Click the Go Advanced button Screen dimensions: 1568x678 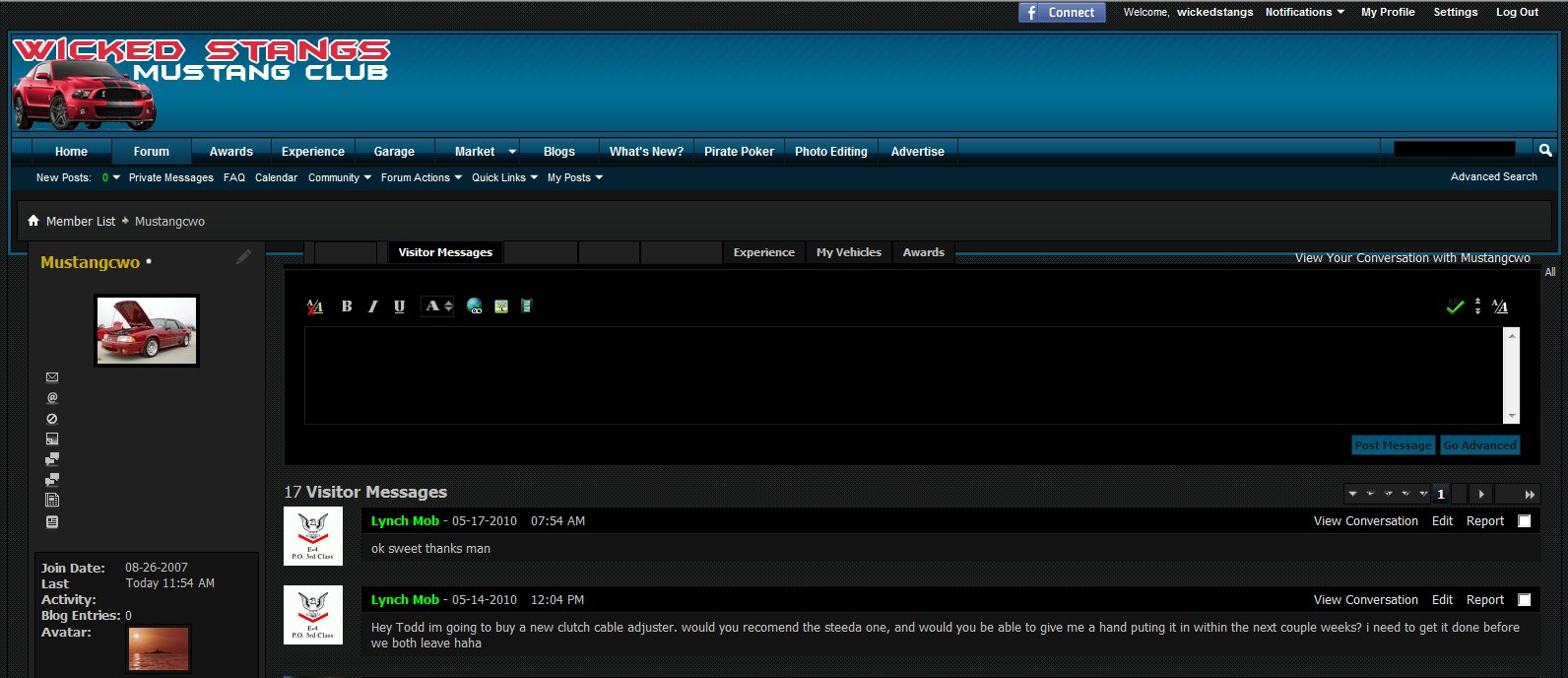1479,445
